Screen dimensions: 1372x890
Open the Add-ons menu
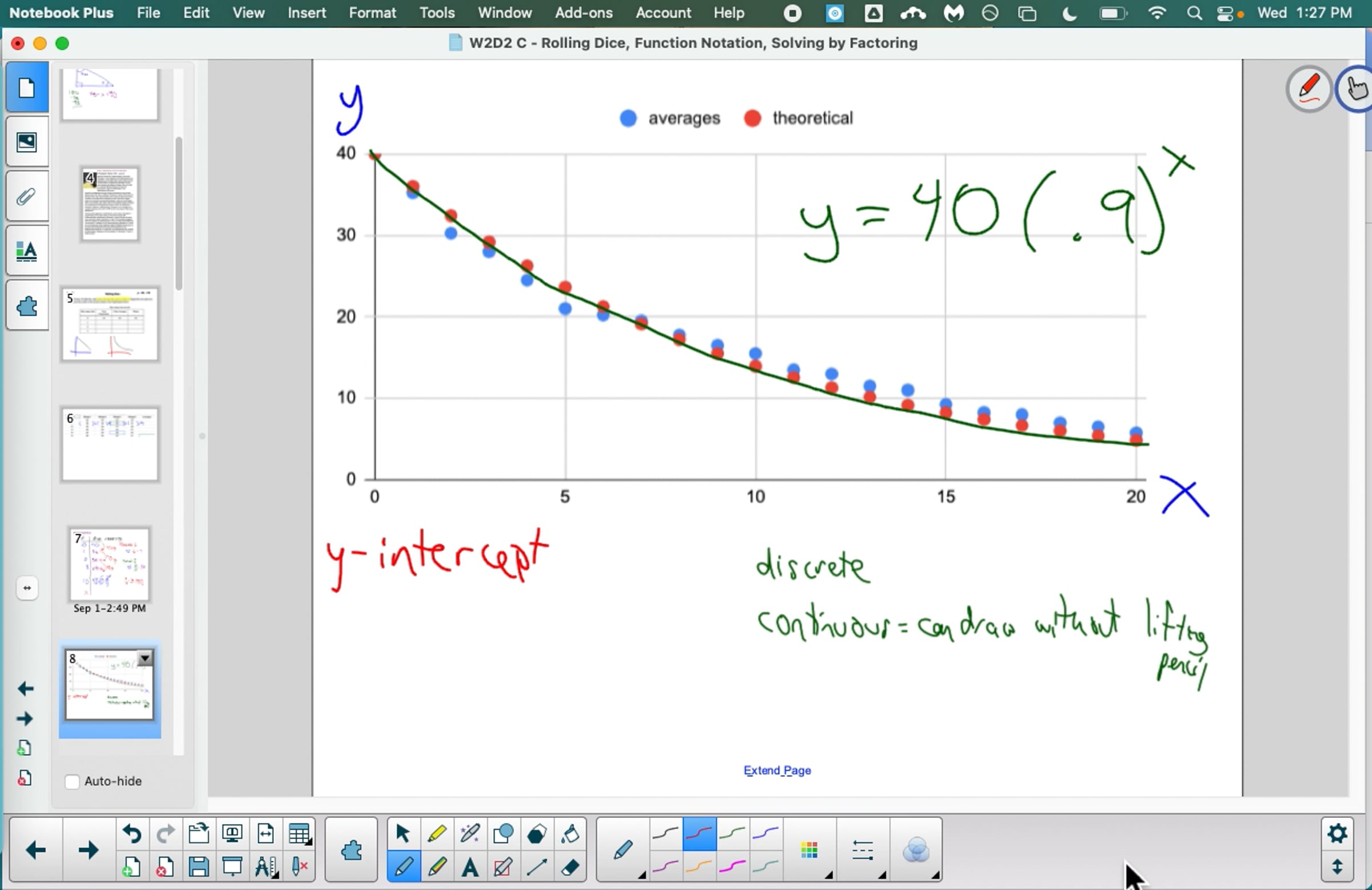(x=584, y=13)
